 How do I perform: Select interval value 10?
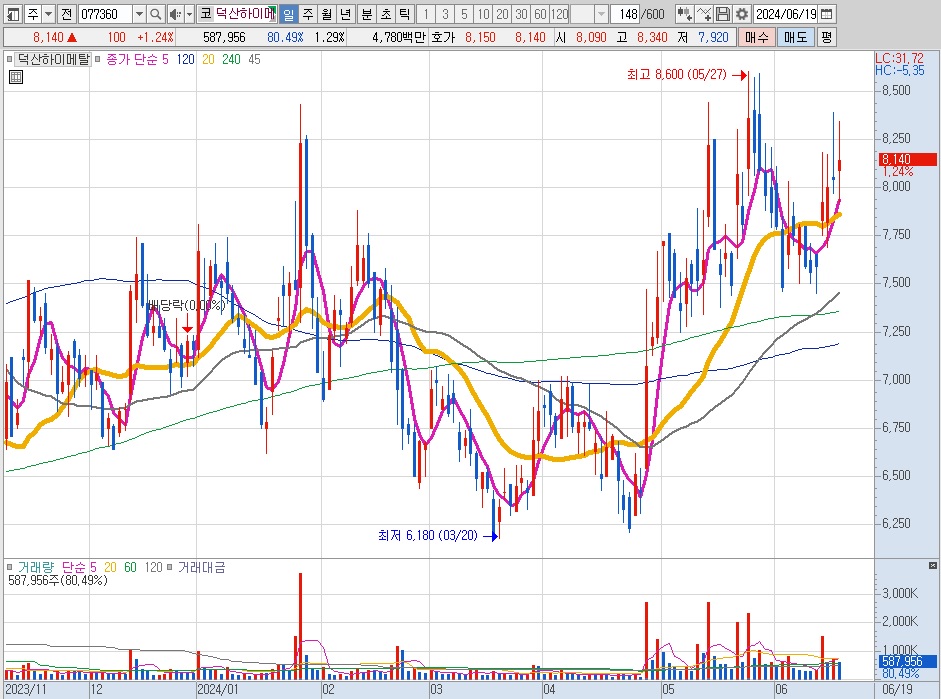(483, 14)
